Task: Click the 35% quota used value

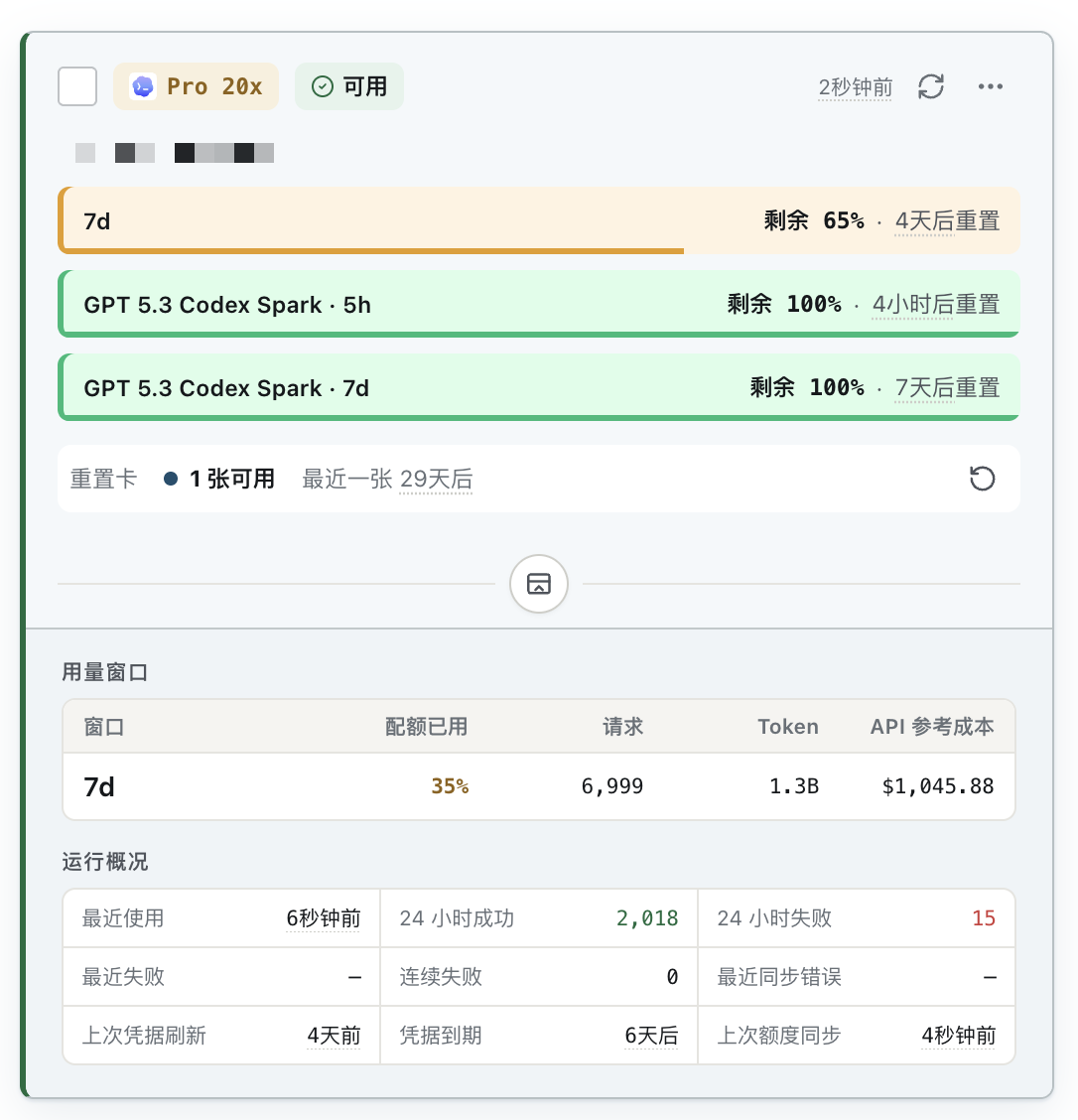Action: click(450, 786)
